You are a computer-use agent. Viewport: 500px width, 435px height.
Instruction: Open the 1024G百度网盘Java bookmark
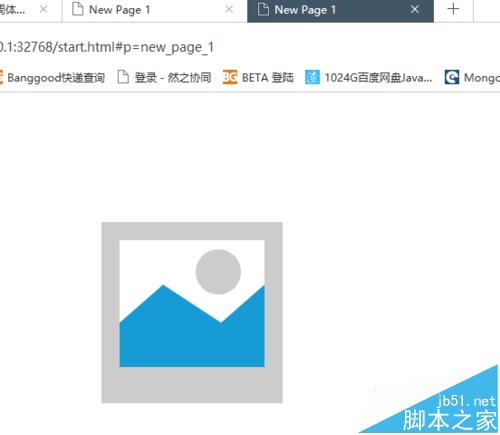(369, 78)
